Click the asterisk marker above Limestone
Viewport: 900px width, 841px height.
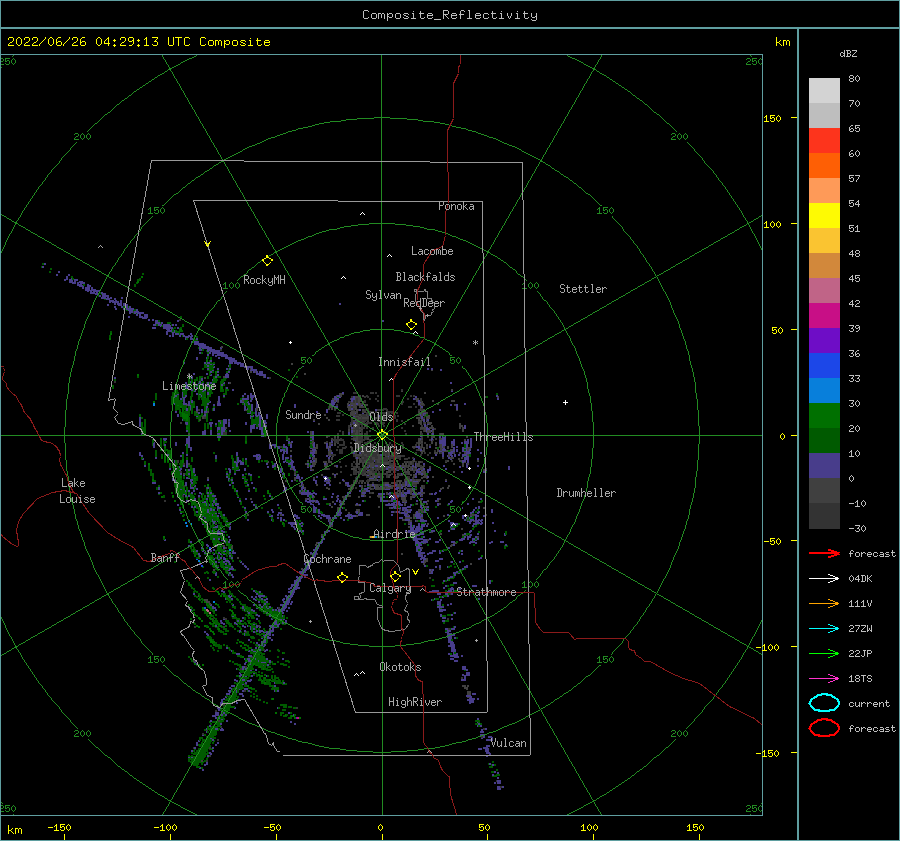189,377
